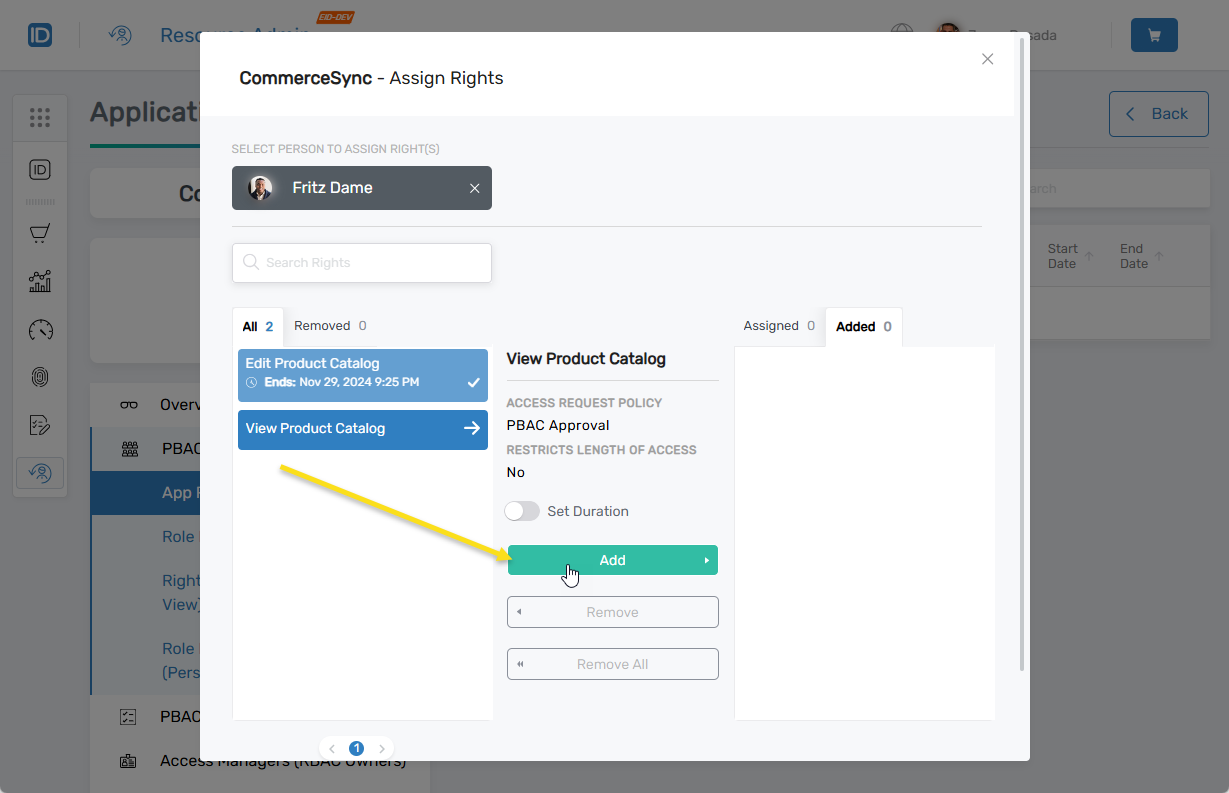Close the Assign Rights dialog
The height and width of the screenshot is (793, 1229).
pyautogui.click(x=987, y=59)
